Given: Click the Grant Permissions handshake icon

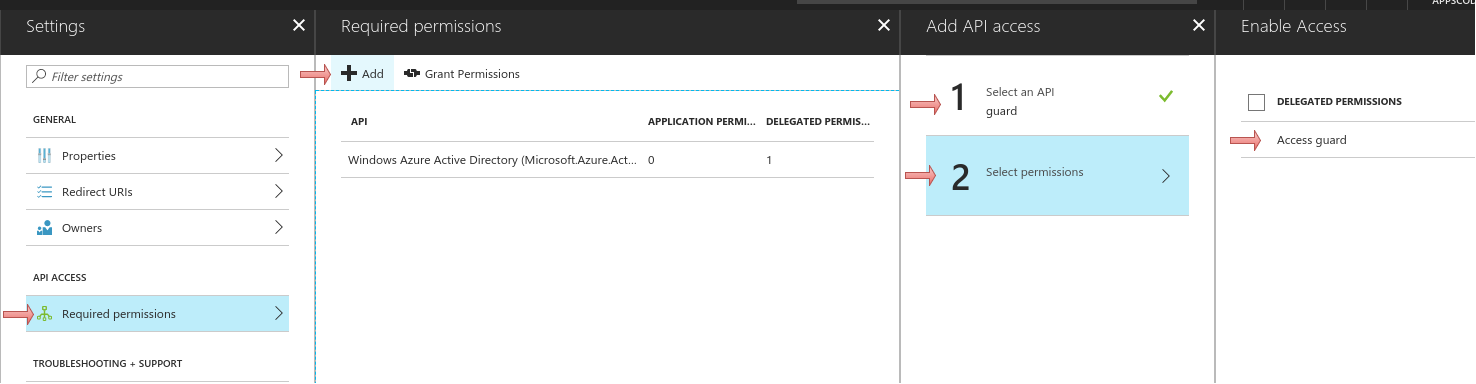Looking at the screenshot, I should tap(411, 74).
